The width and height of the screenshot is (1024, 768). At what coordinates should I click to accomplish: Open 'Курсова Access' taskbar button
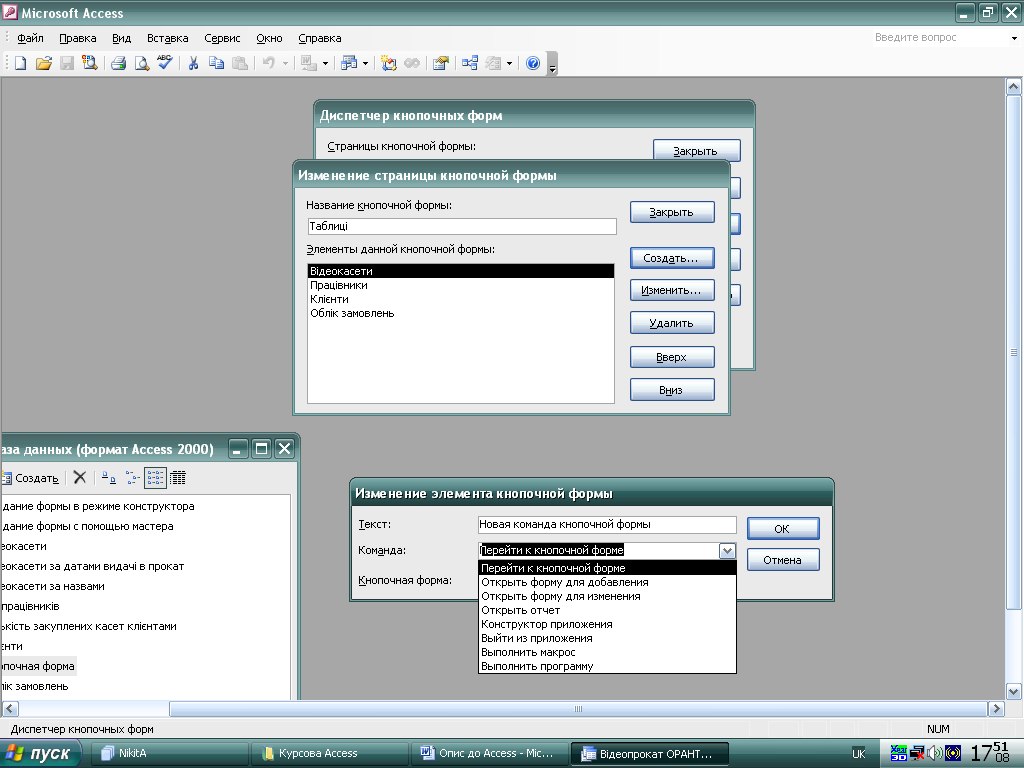tap(330, 754)
